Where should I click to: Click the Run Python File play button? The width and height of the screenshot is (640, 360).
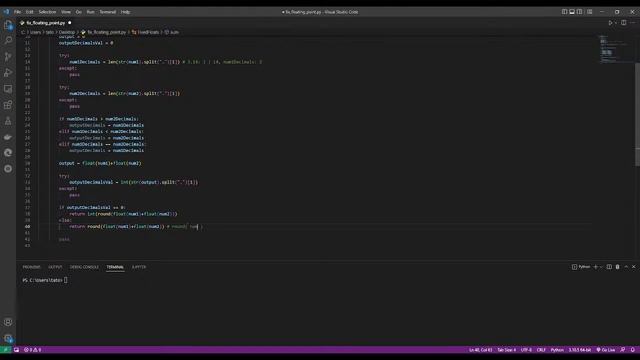point(610,23)
